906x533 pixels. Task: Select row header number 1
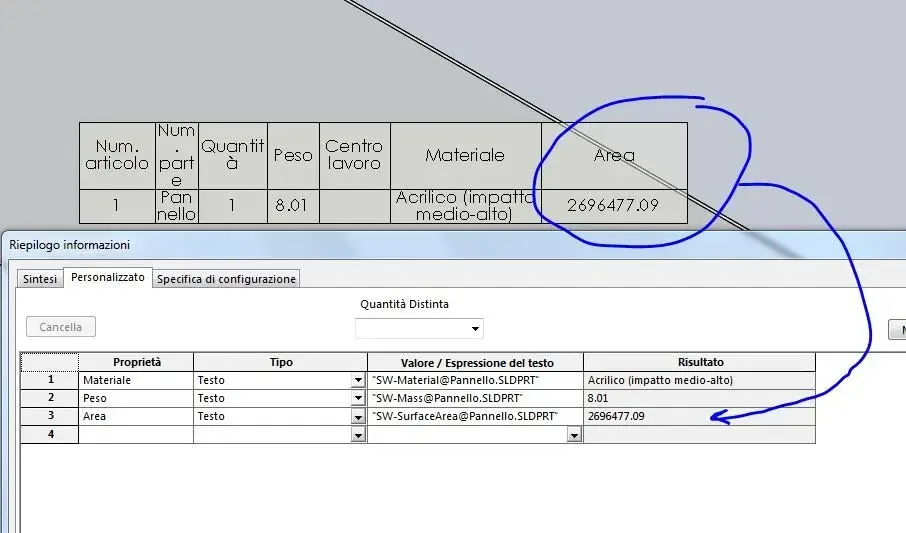pyautogui.click(x=50, y=380)
